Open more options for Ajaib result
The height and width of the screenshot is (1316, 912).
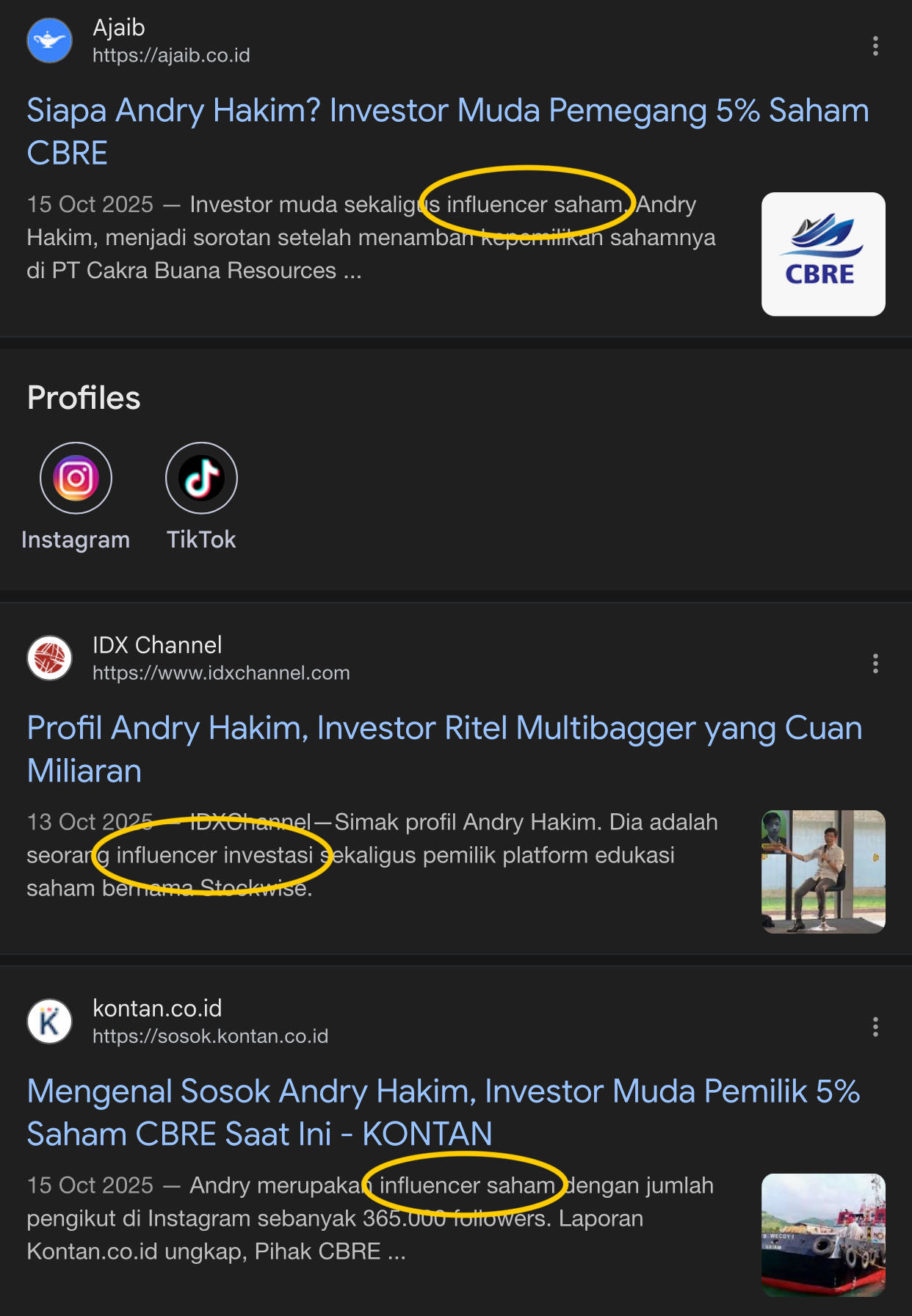point(875,46)
